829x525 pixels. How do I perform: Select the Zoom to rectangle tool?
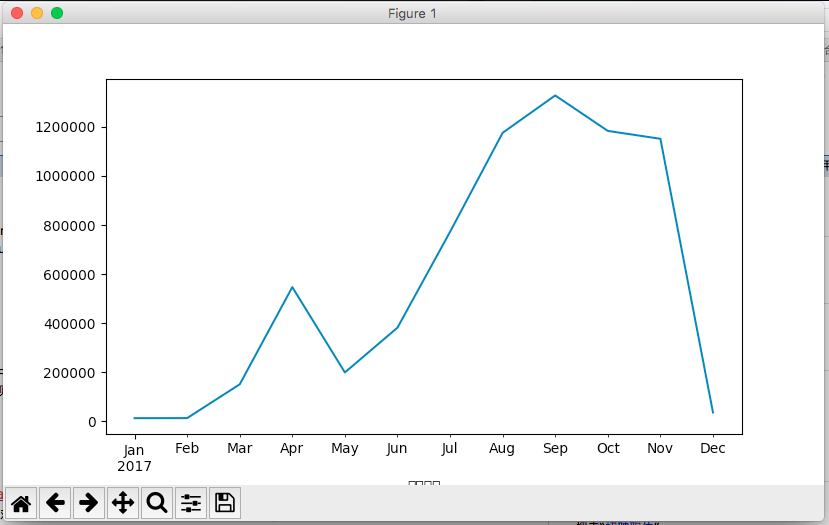pyautogui.click(x=156, y=503)
